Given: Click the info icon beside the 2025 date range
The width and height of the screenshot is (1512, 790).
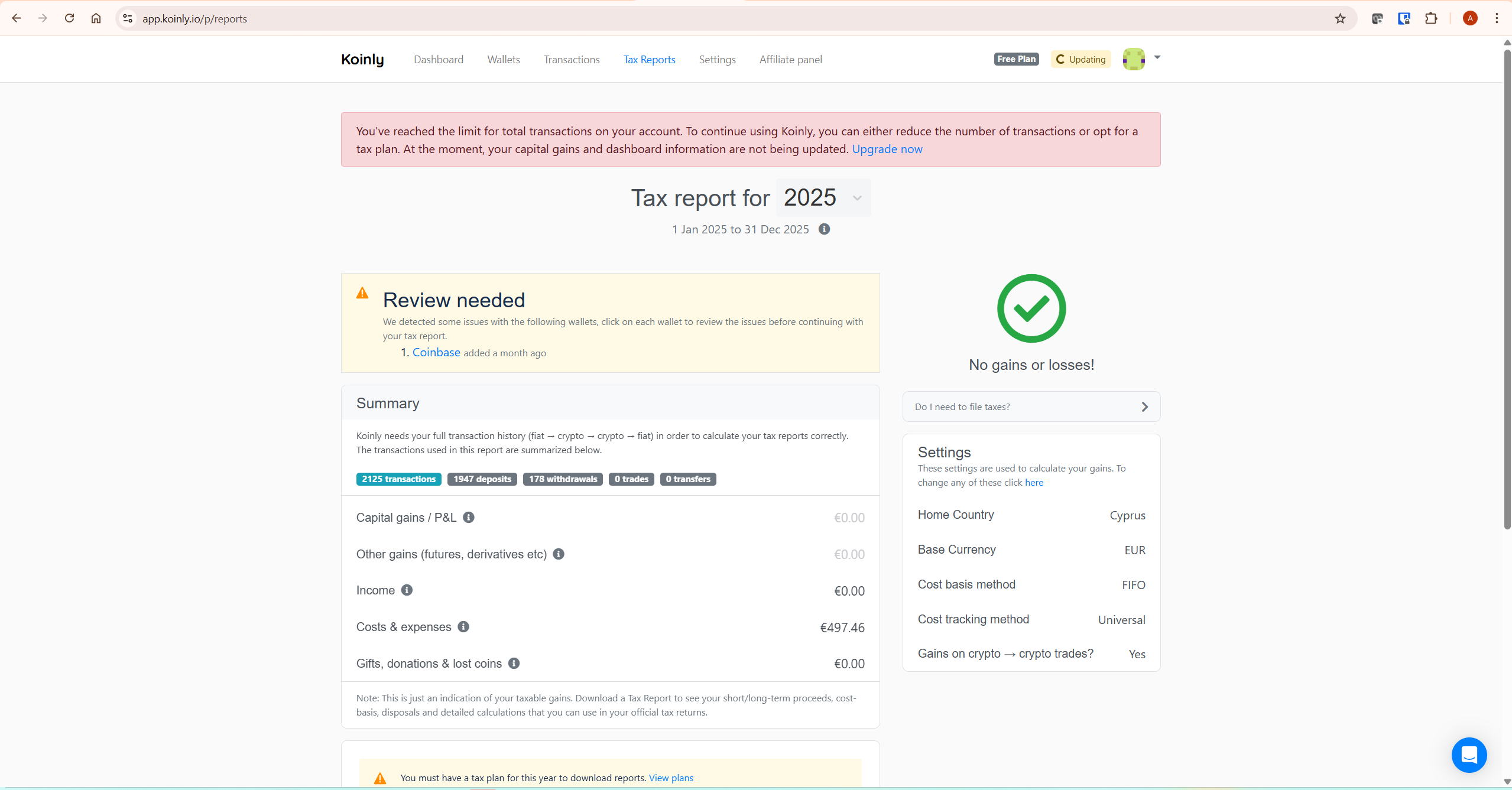Looking at the screenshot, I should (825, 229).
